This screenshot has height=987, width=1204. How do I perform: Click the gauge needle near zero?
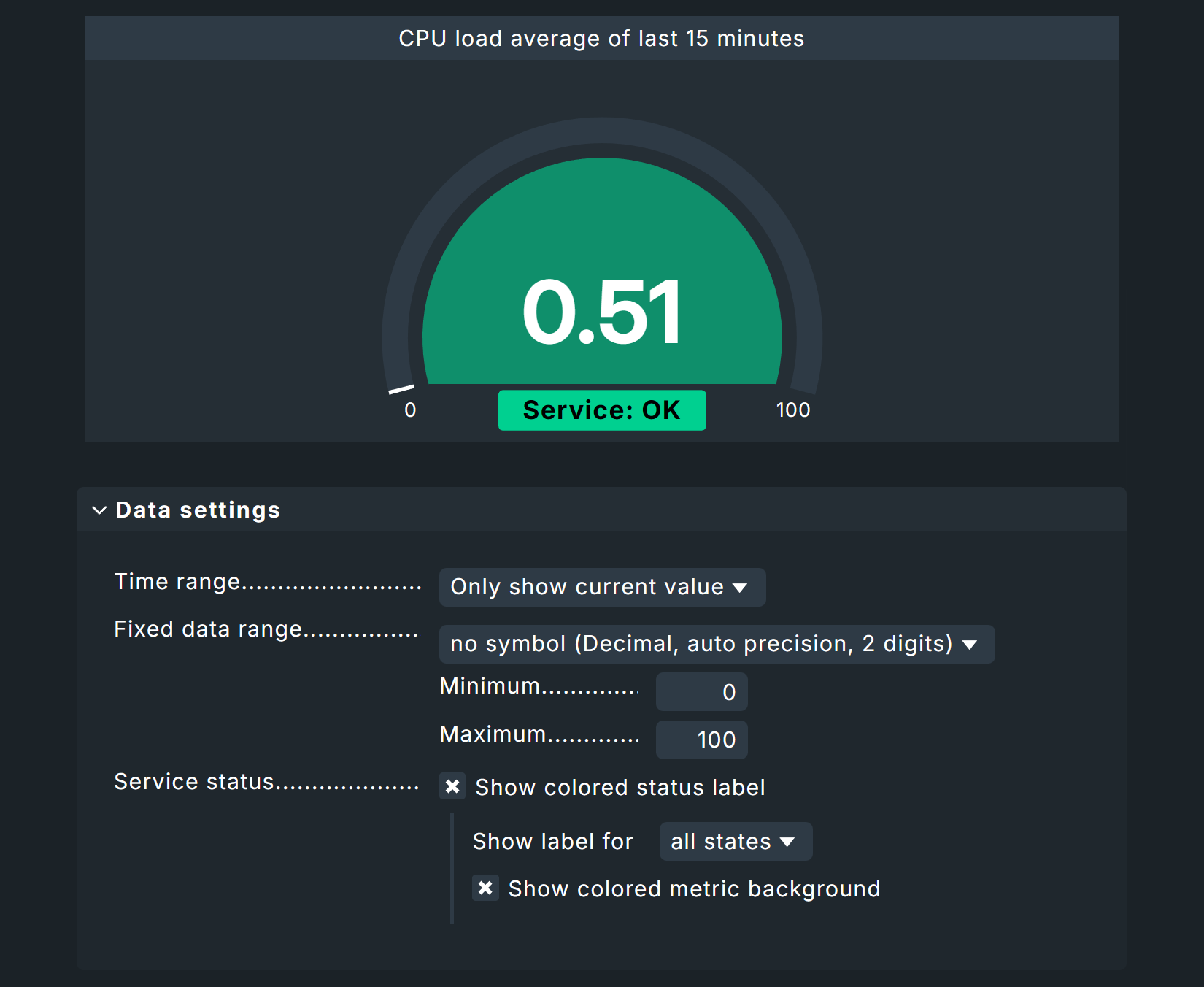point(401,388)
